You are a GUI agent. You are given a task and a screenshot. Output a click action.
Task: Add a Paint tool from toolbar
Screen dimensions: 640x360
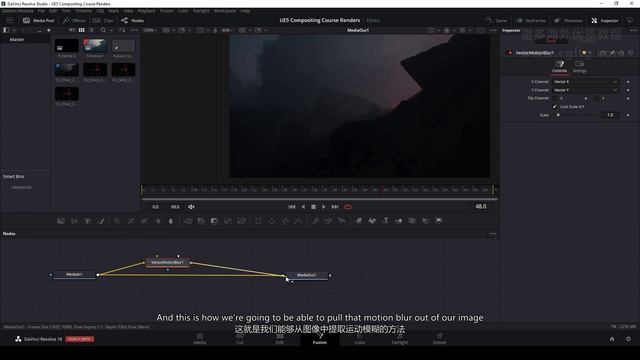point(101,221)
